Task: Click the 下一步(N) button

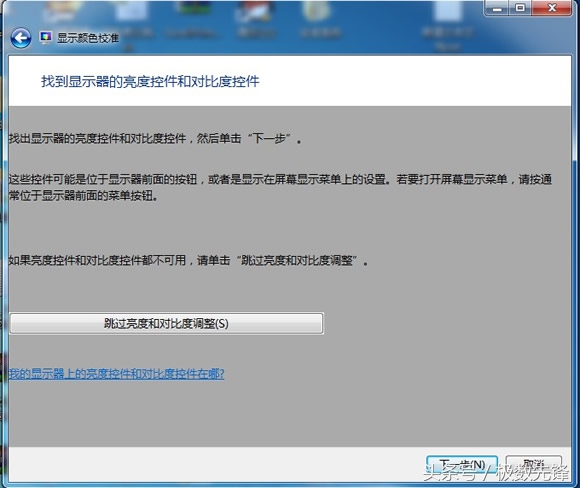Action: pyautogui.click(x=462, y=465)
